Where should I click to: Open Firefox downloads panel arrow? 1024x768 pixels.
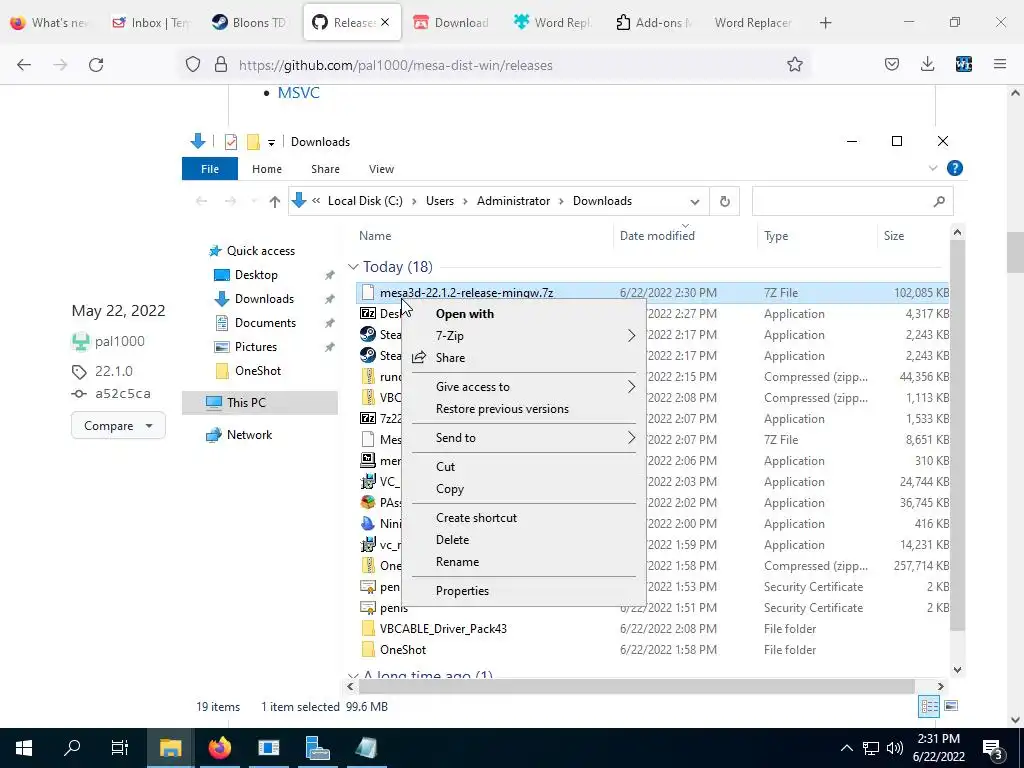coord(927,65)
